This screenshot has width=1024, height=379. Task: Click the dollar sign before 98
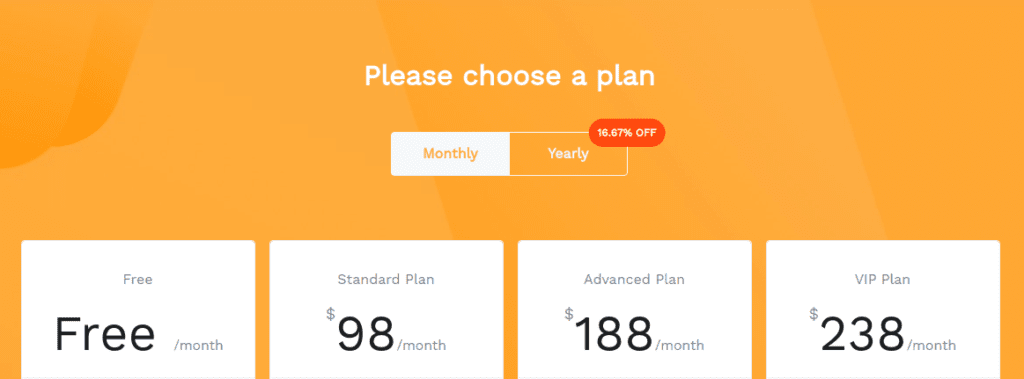(x=330, y=314)
